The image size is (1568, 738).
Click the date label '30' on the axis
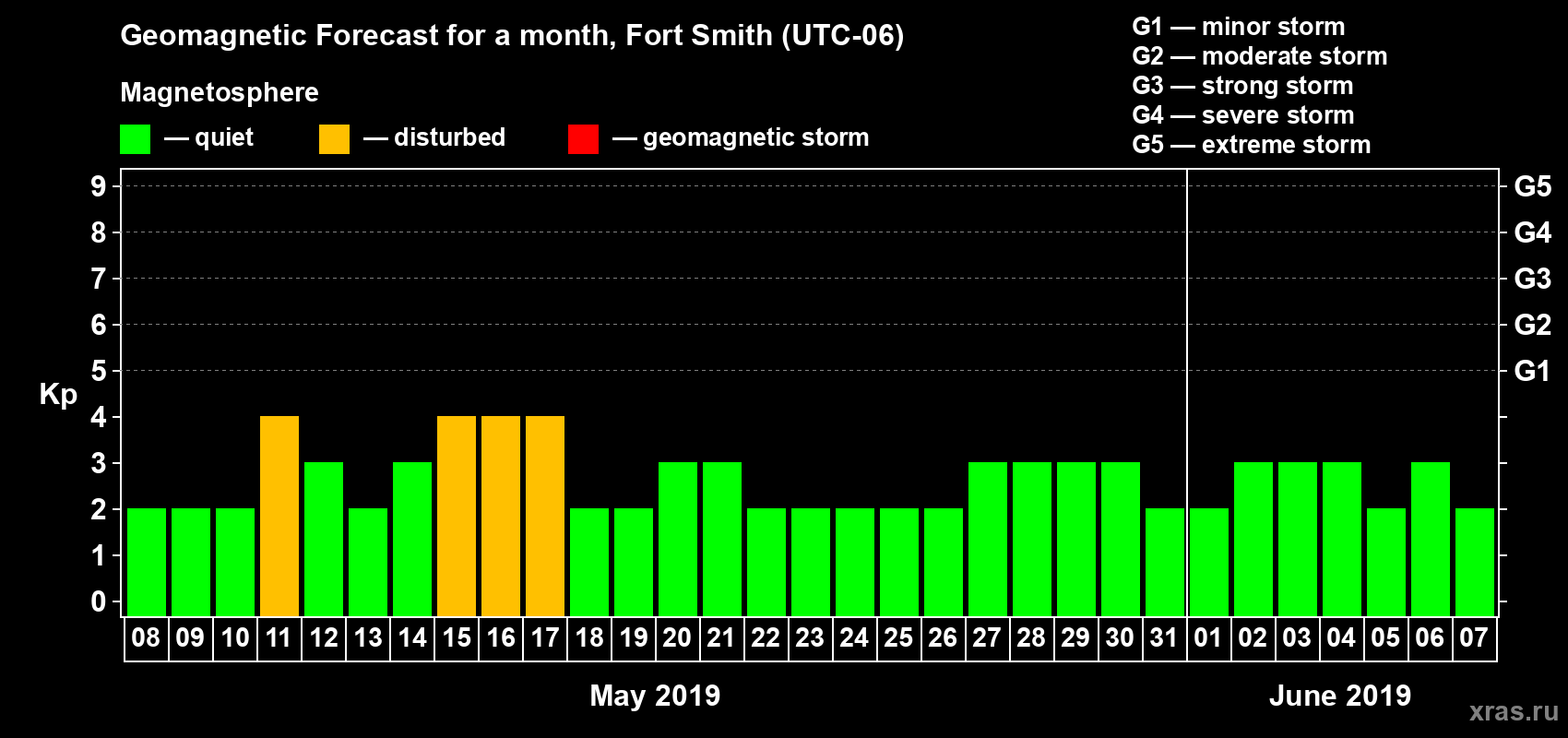tap(1120, 637)
